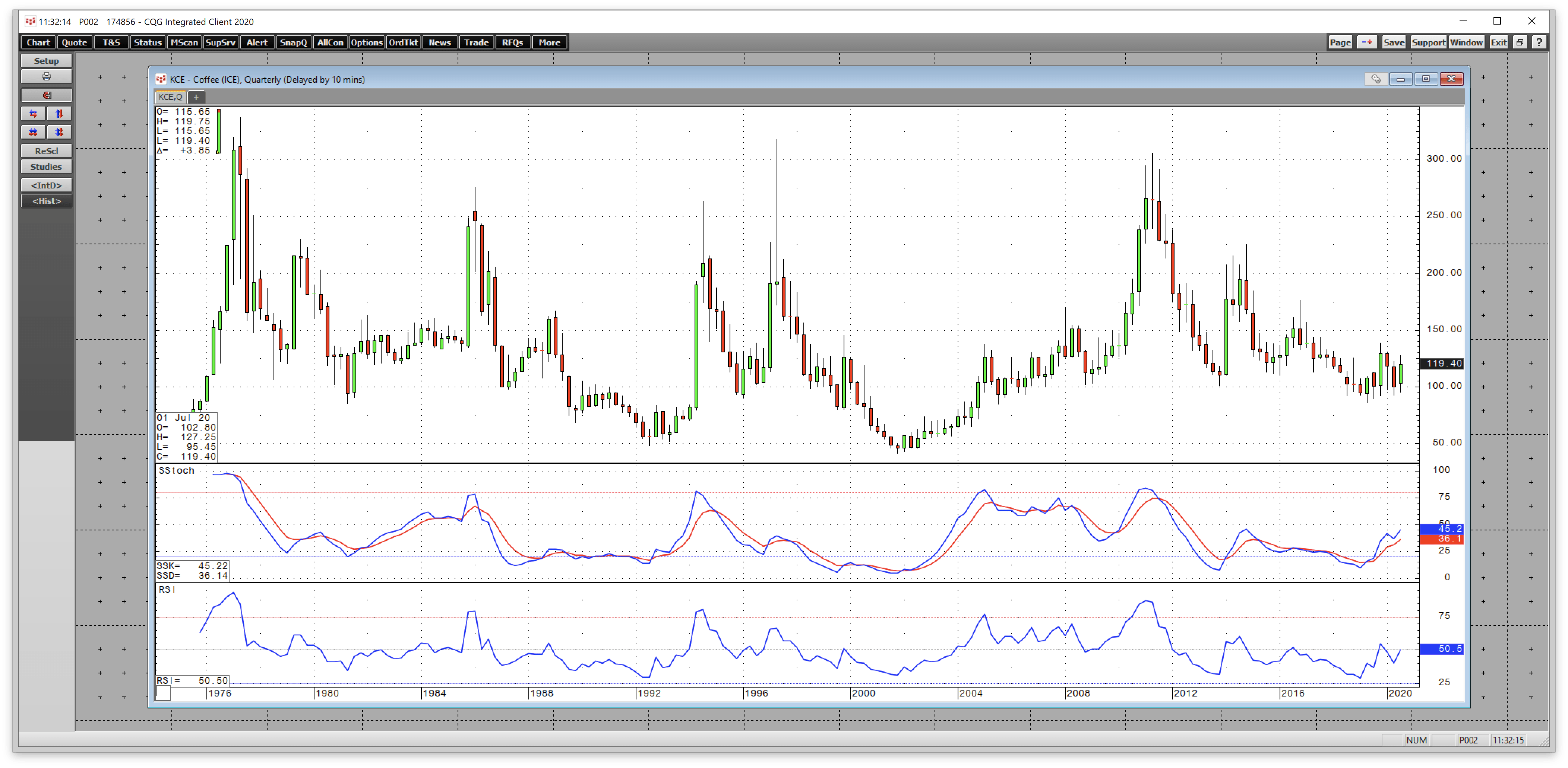The width and height of the screenshot is (1568, 768).
Task: Open the Window menu button
Action: 1466,42
